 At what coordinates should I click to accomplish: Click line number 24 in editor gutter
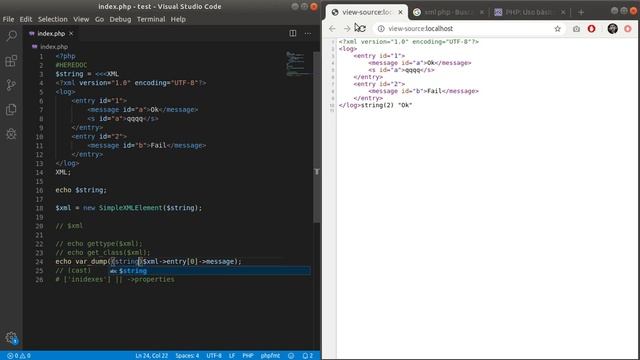tap(39, 262)
